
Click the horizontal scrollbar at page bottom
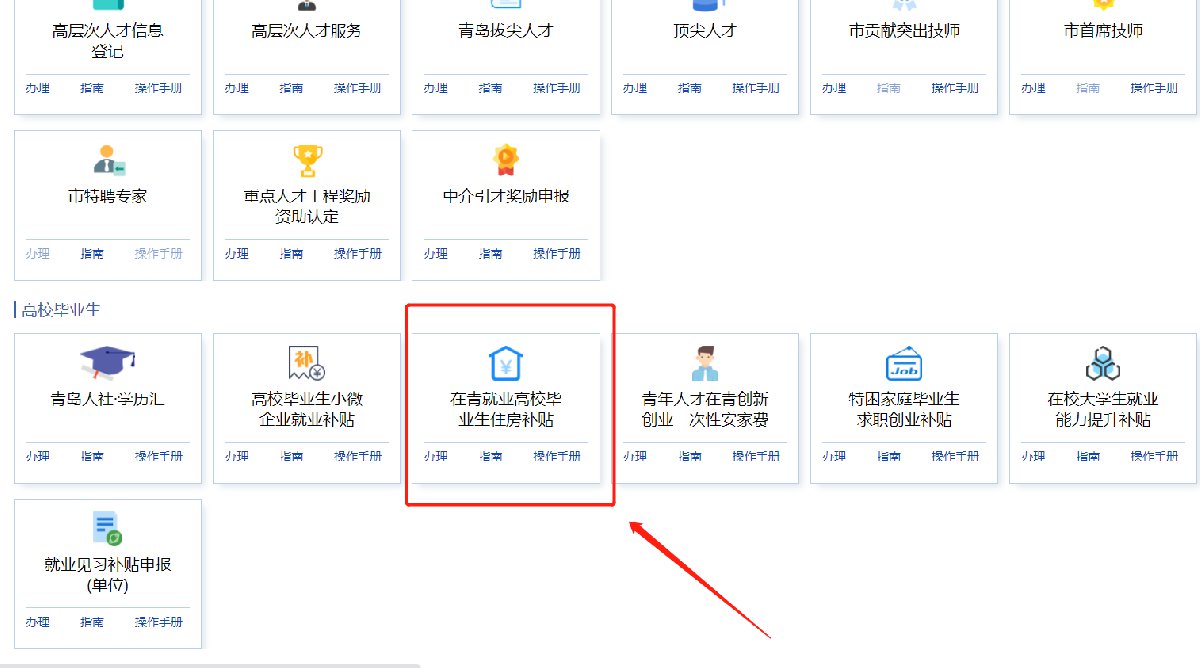210,664
